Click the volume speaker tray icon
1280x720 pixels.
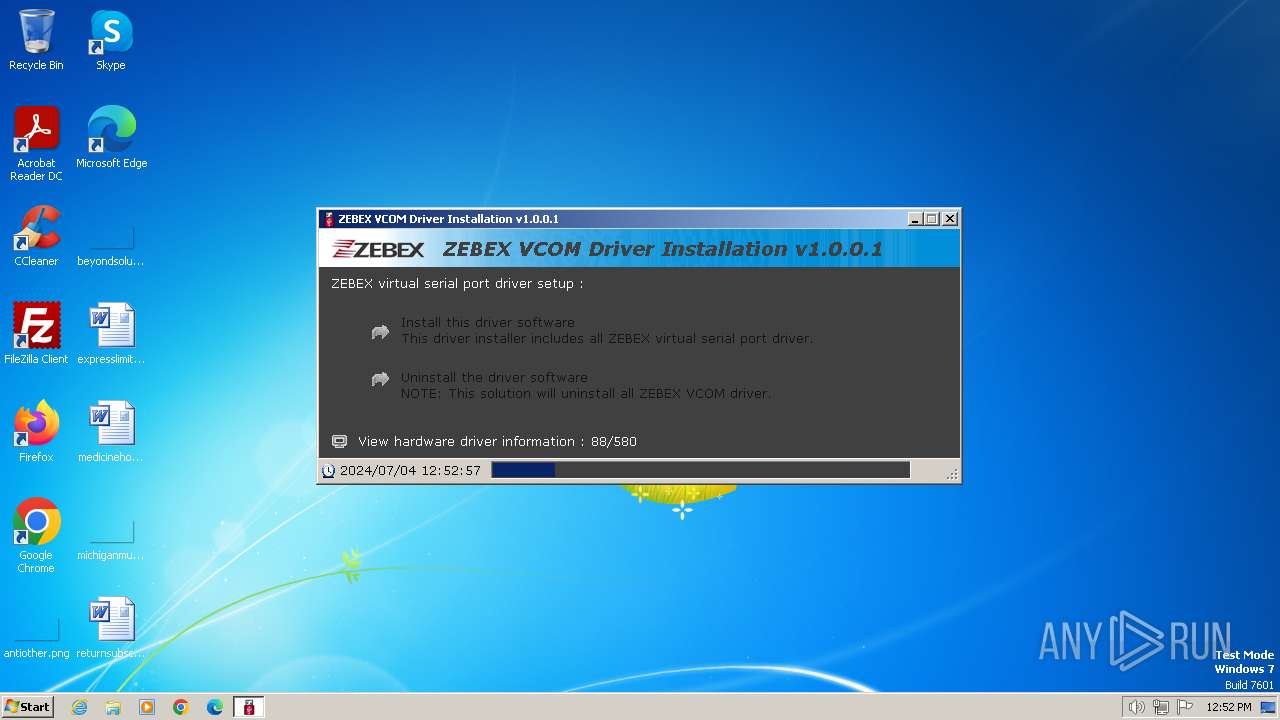[x=1136, y=707]
